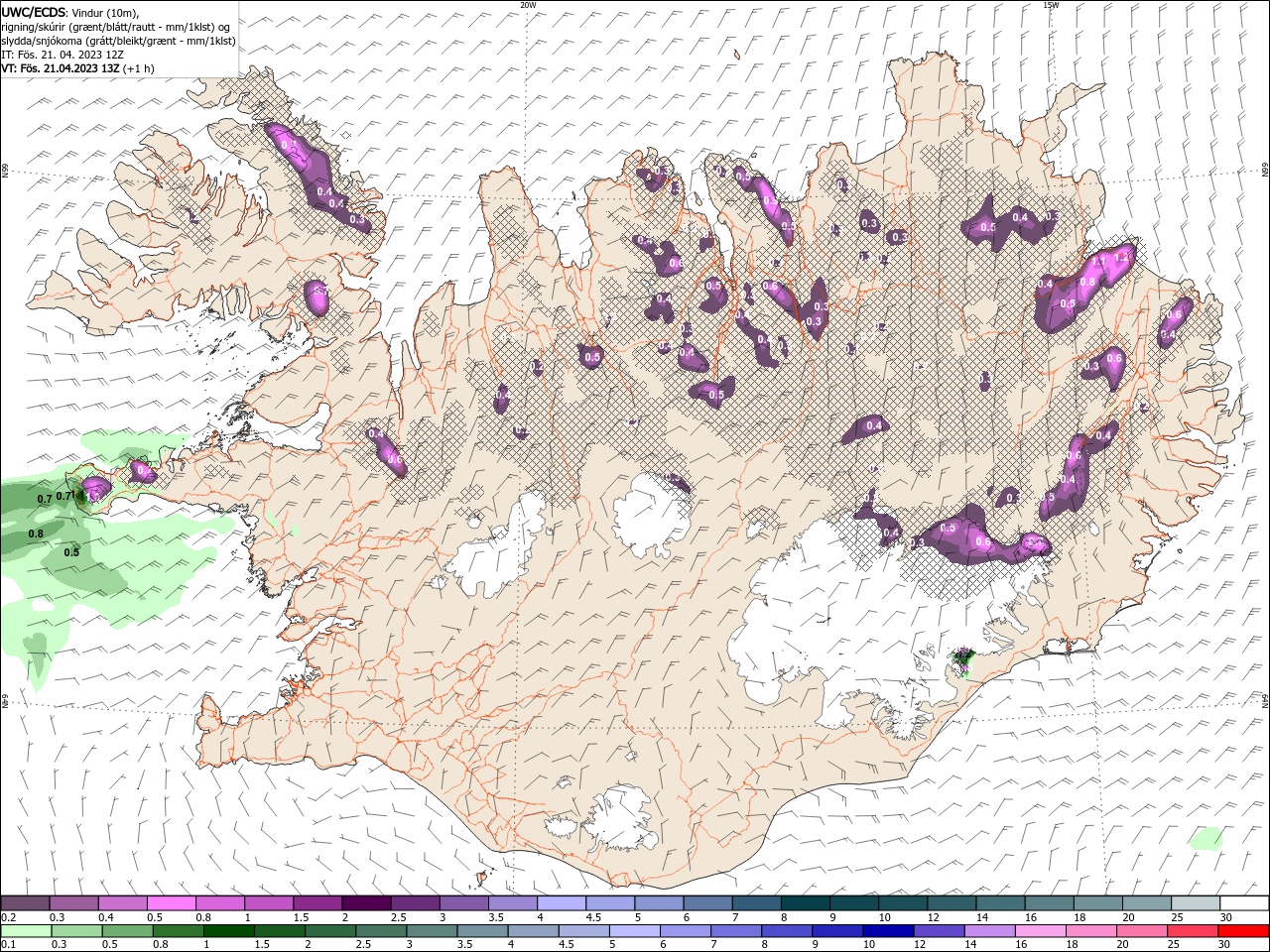Pick the darkest green rain swatch between 1 and 1.5

pos(228,931)
